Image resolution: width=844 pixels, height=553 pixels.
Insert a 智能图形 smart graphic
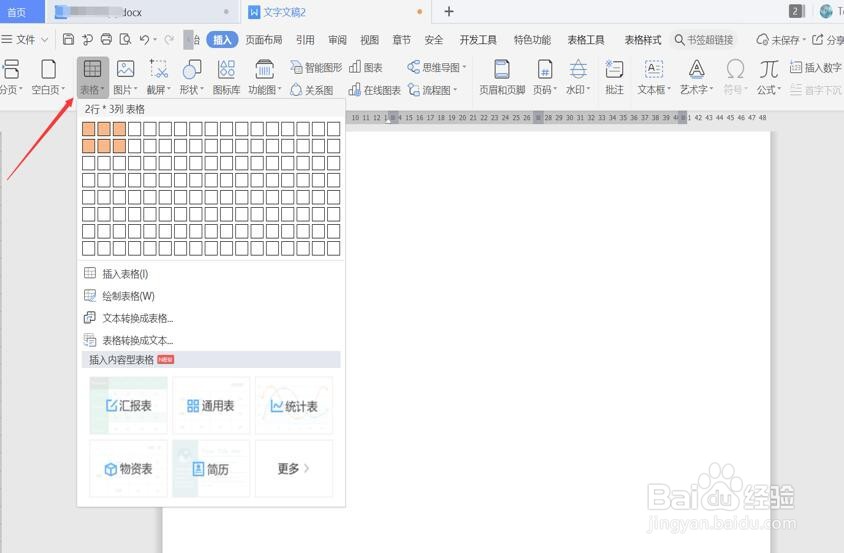[x=316, y=67]
